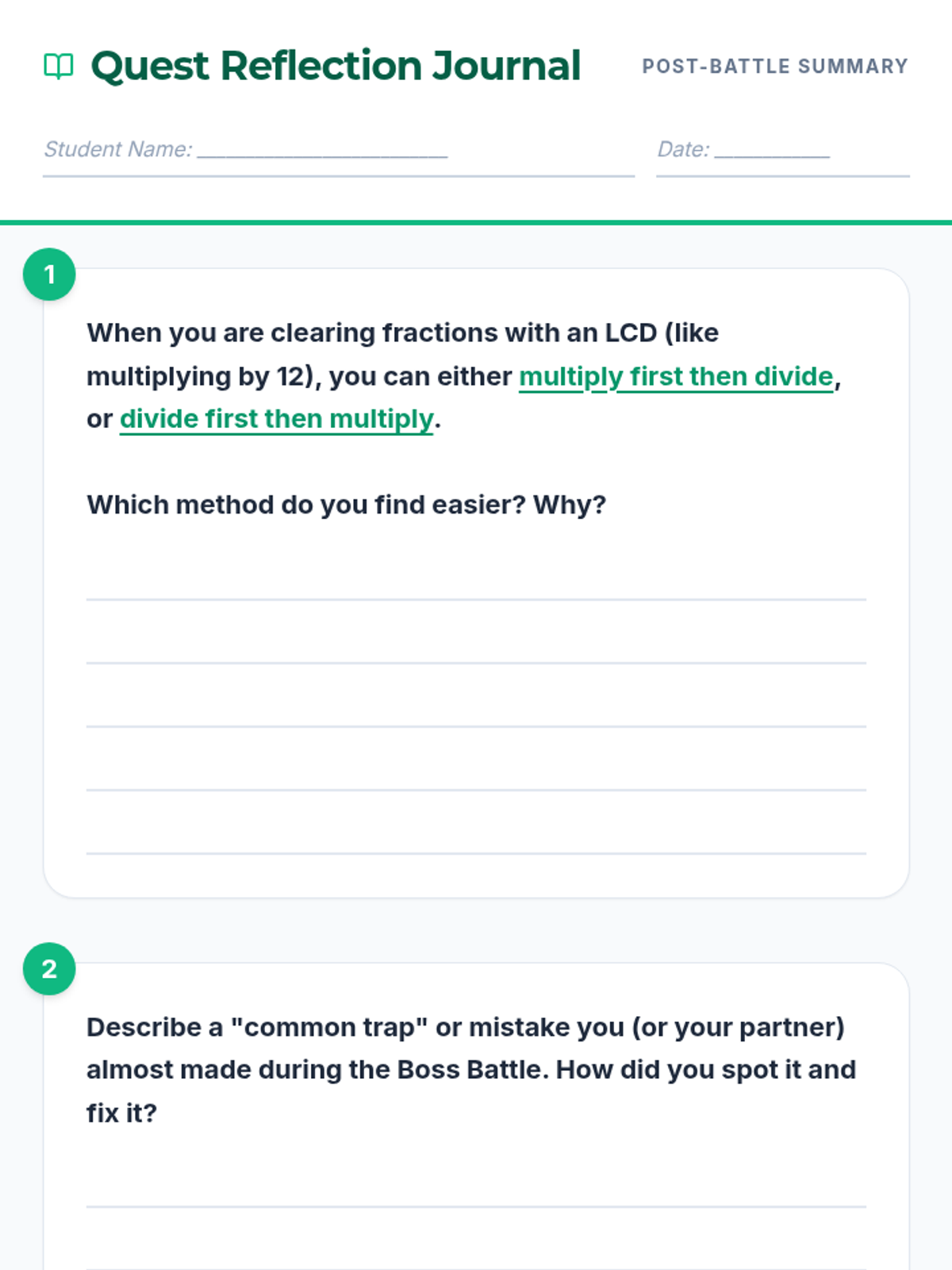This screenshot has width=952, height=1270.
Task: Open the multiply first then divide link
Action: 676,376
